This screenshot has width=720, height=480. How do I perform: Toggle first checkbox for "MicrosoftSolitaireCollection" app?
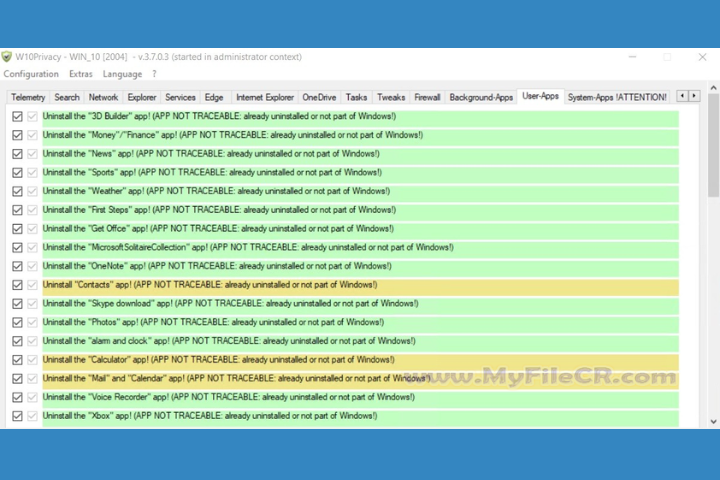point(17,248)
